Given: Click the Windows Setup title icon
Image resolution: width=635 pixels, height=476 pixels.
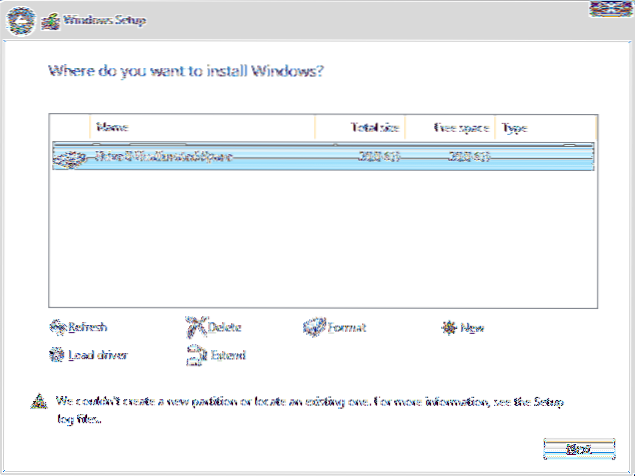Looking at the screenshot, I should tap(51, 21).
